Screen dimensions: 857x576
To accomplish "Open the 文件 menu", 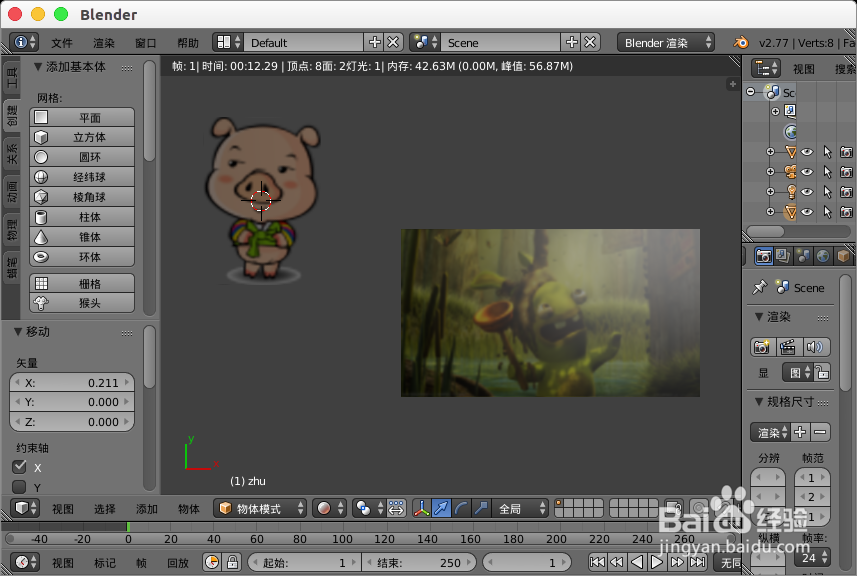I will pos(62,43).
